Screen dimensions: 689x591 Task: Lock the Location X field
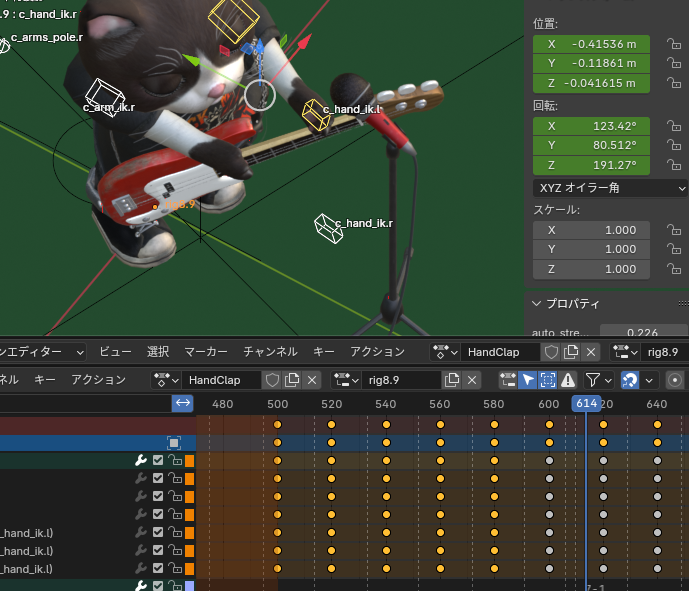674,44
